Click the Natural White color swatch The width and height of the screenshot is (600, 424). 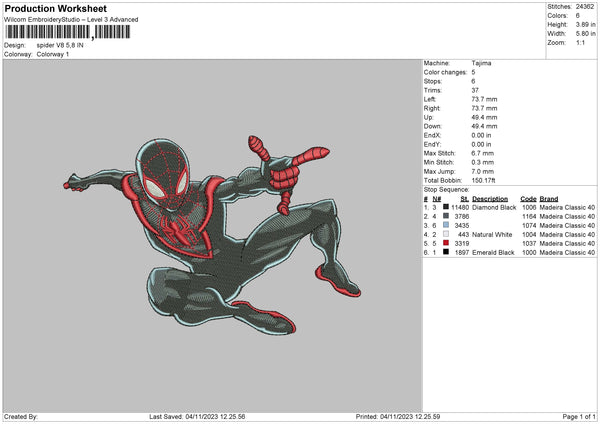[445, 234]
